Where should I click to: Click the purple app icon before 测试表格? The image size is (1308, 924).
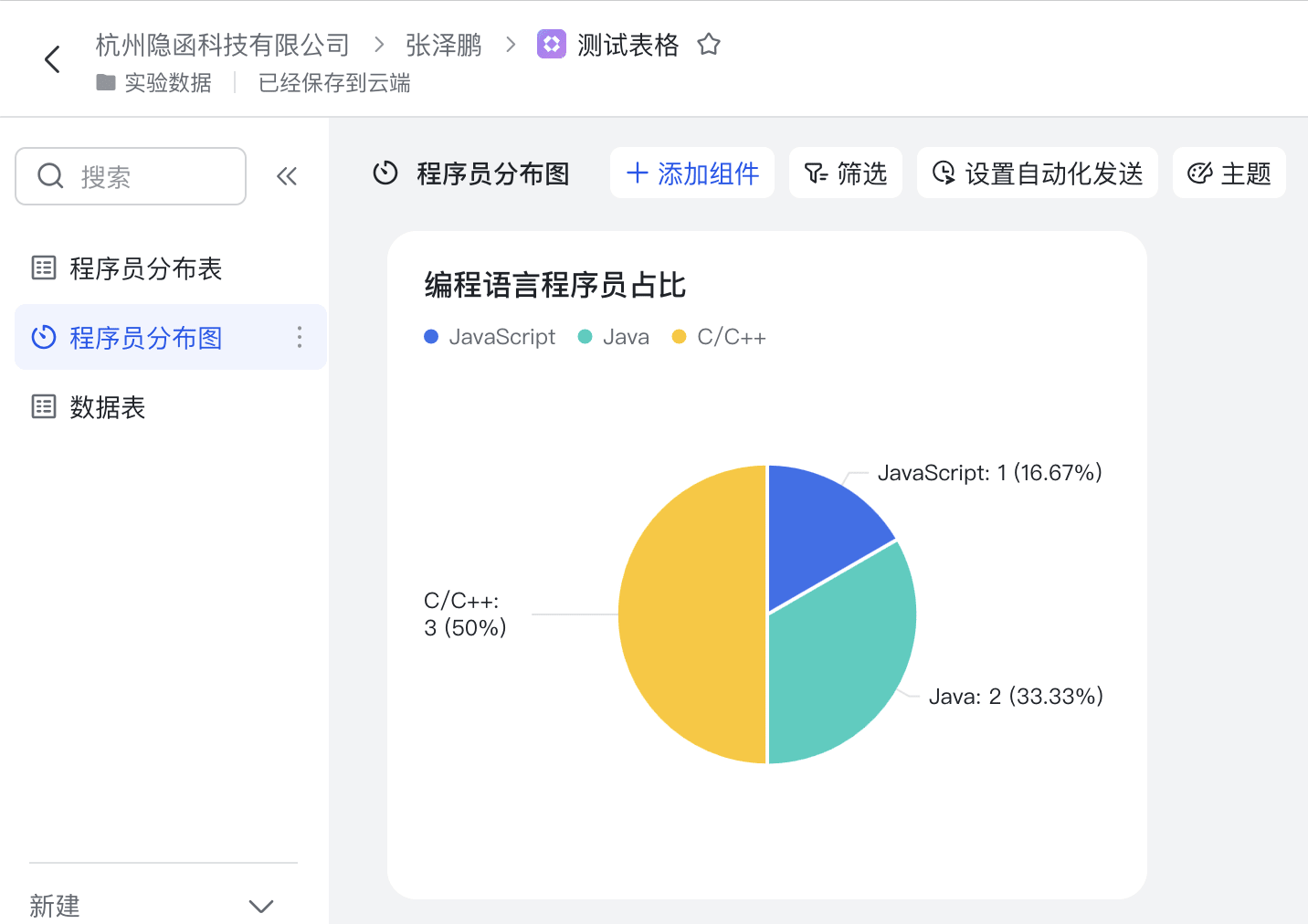[x=552, y=44]
